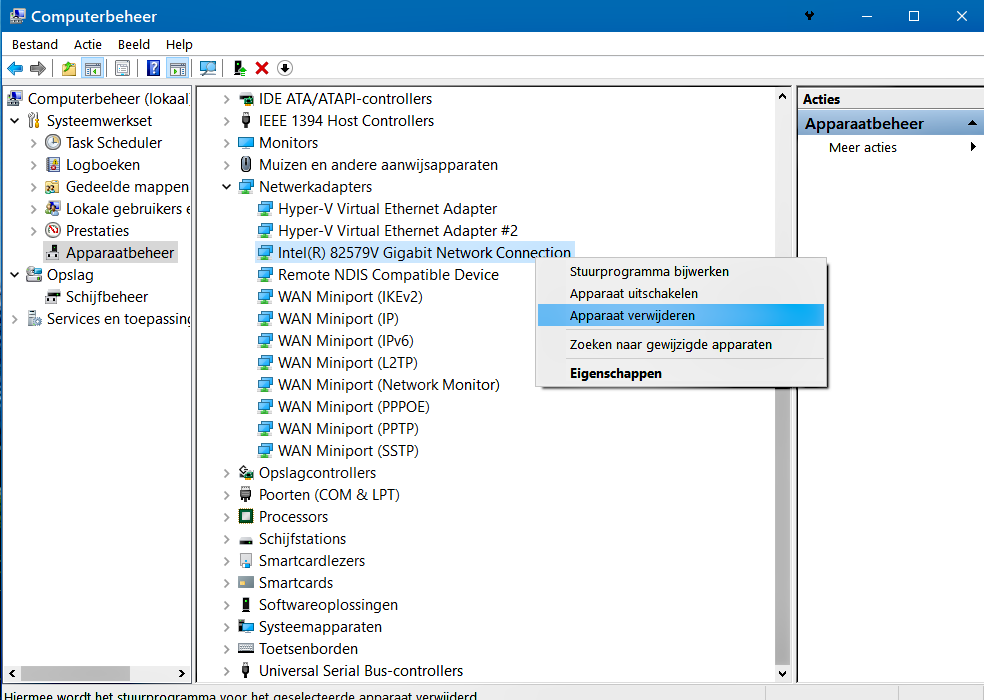Click the device list scroll-down arrow
This screenshot has width=984, height=700.
pyautogui.click(x=782, y=674)
